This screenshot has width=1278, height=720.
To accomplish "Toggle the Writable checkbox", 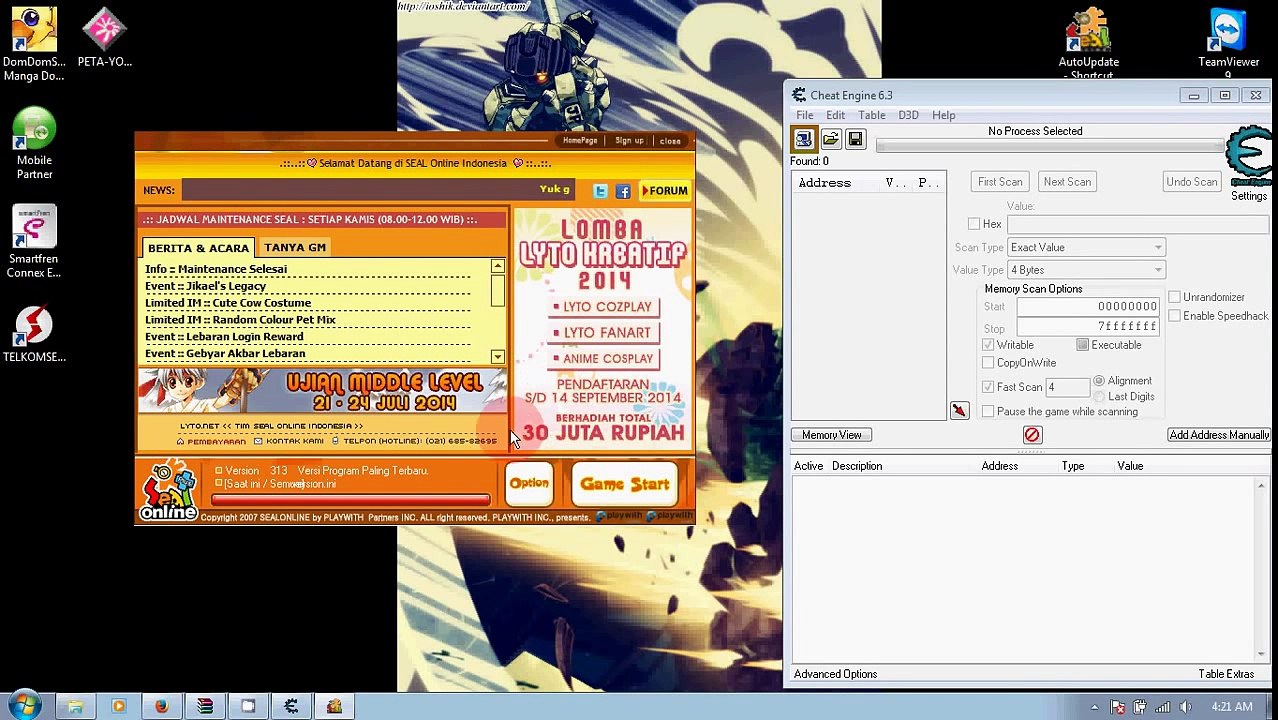I will 988,345.
